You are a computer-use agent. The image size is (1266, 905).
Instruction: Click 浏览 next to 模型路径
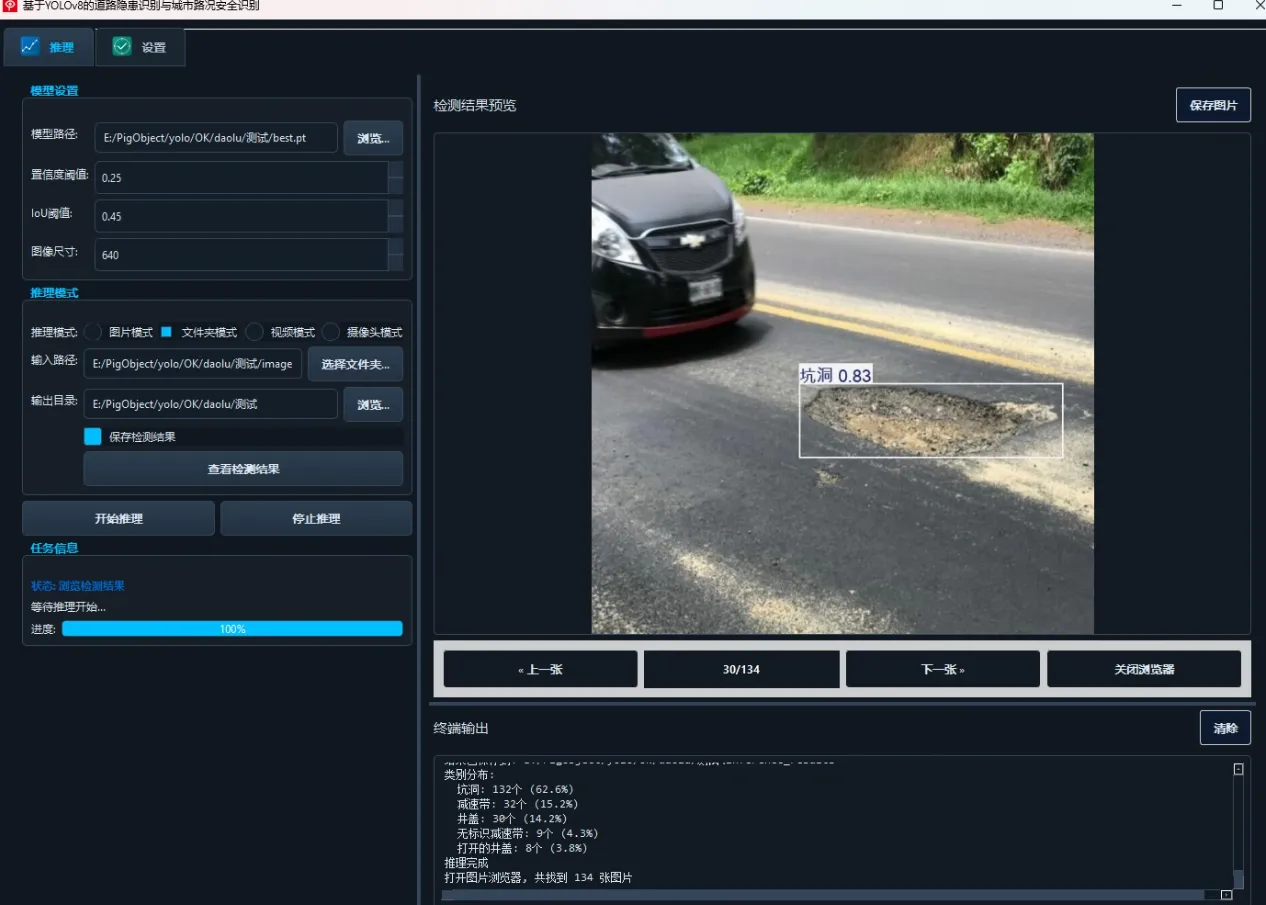coord(373,138)
